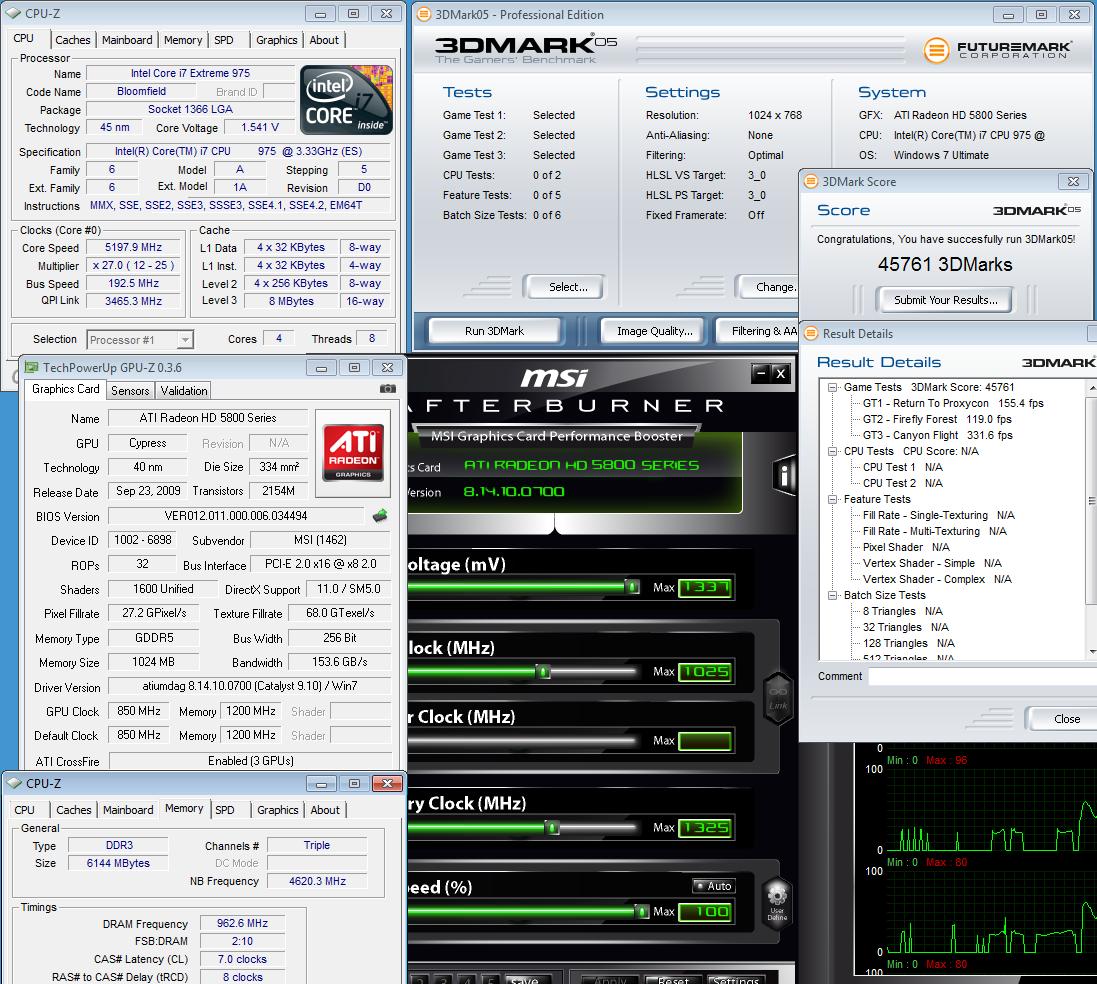Click Afterburner Reset button
The width and height of the screenshot is (1097, 984).
[x=672, y=979]
